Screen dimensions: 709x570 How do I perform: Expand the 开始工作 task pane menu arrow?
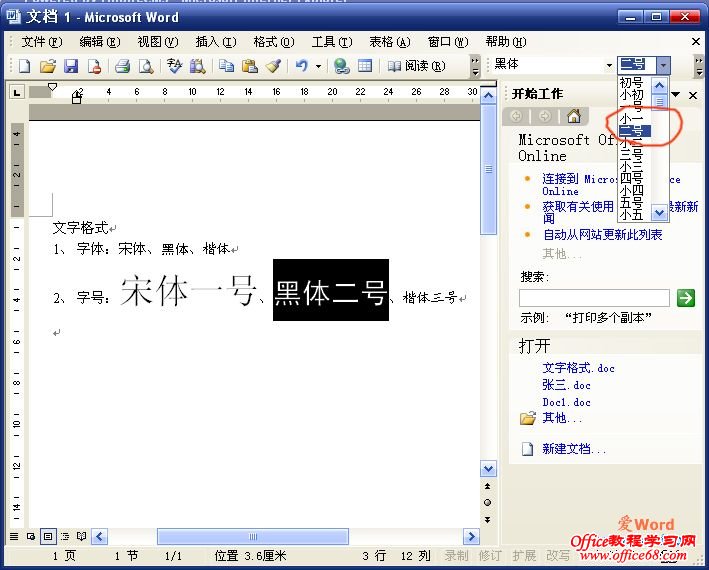point(676,95)
